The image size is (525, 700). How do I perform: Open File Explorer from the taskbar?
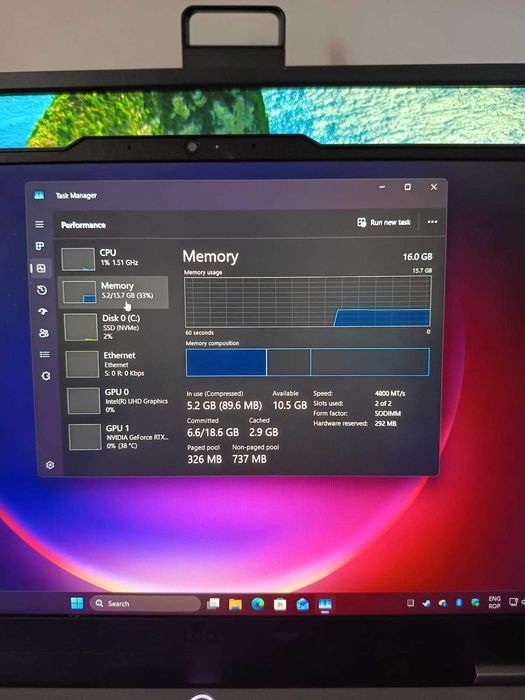point(235,604)
